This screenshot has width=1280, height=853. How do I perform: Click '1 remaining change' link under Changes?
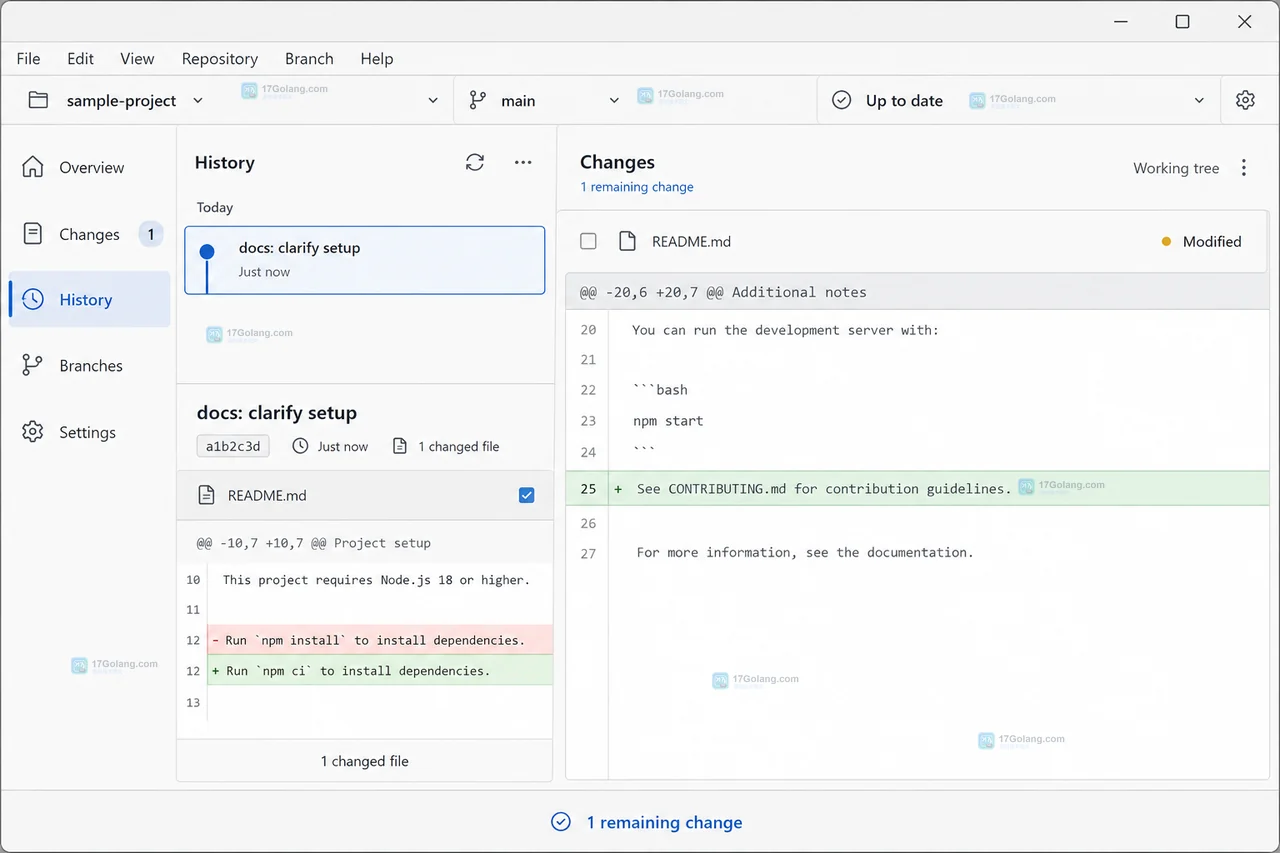click(x=637, y=187)
